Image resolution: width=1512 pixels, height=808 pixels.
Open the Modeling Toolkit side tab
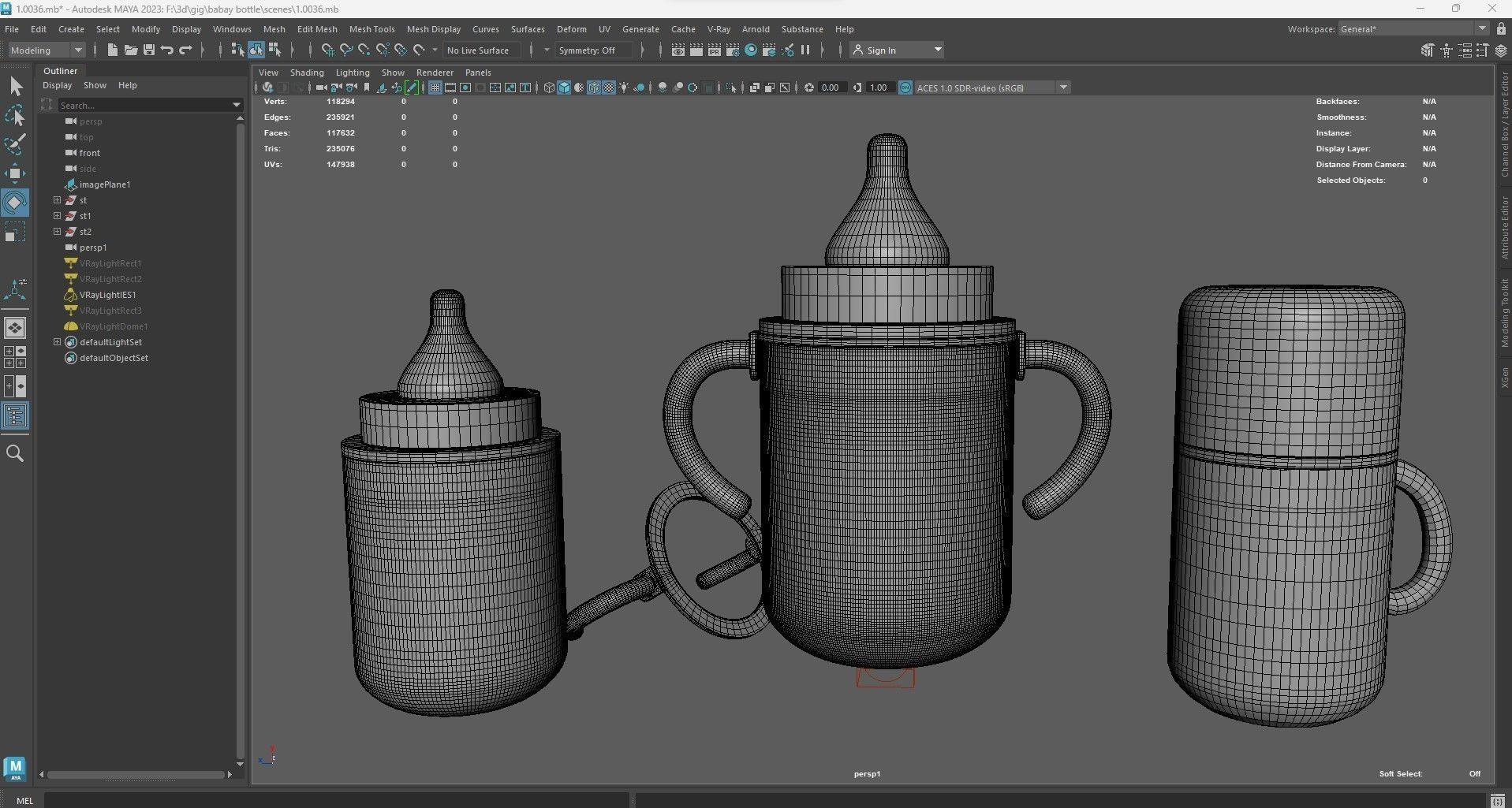pyautogui.click(x=1504, y=313)
